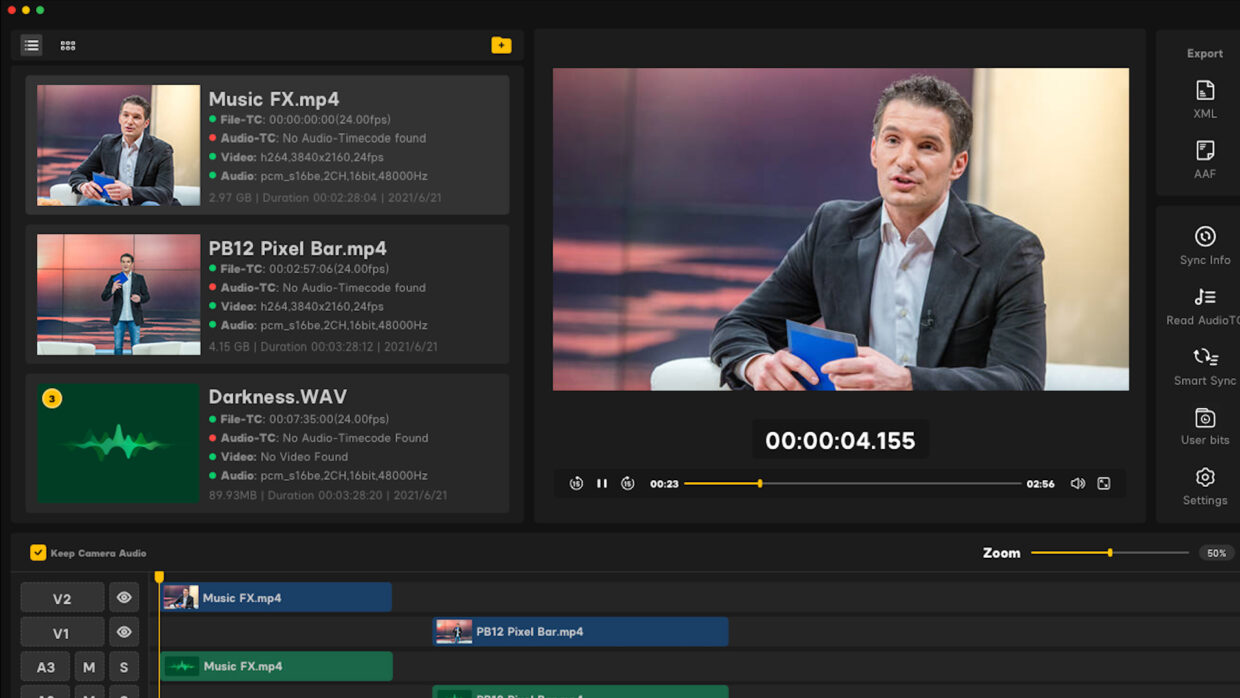Toggle fullscreen preview
Screen dimensions: 1240x698
(x=1104, y=483)
